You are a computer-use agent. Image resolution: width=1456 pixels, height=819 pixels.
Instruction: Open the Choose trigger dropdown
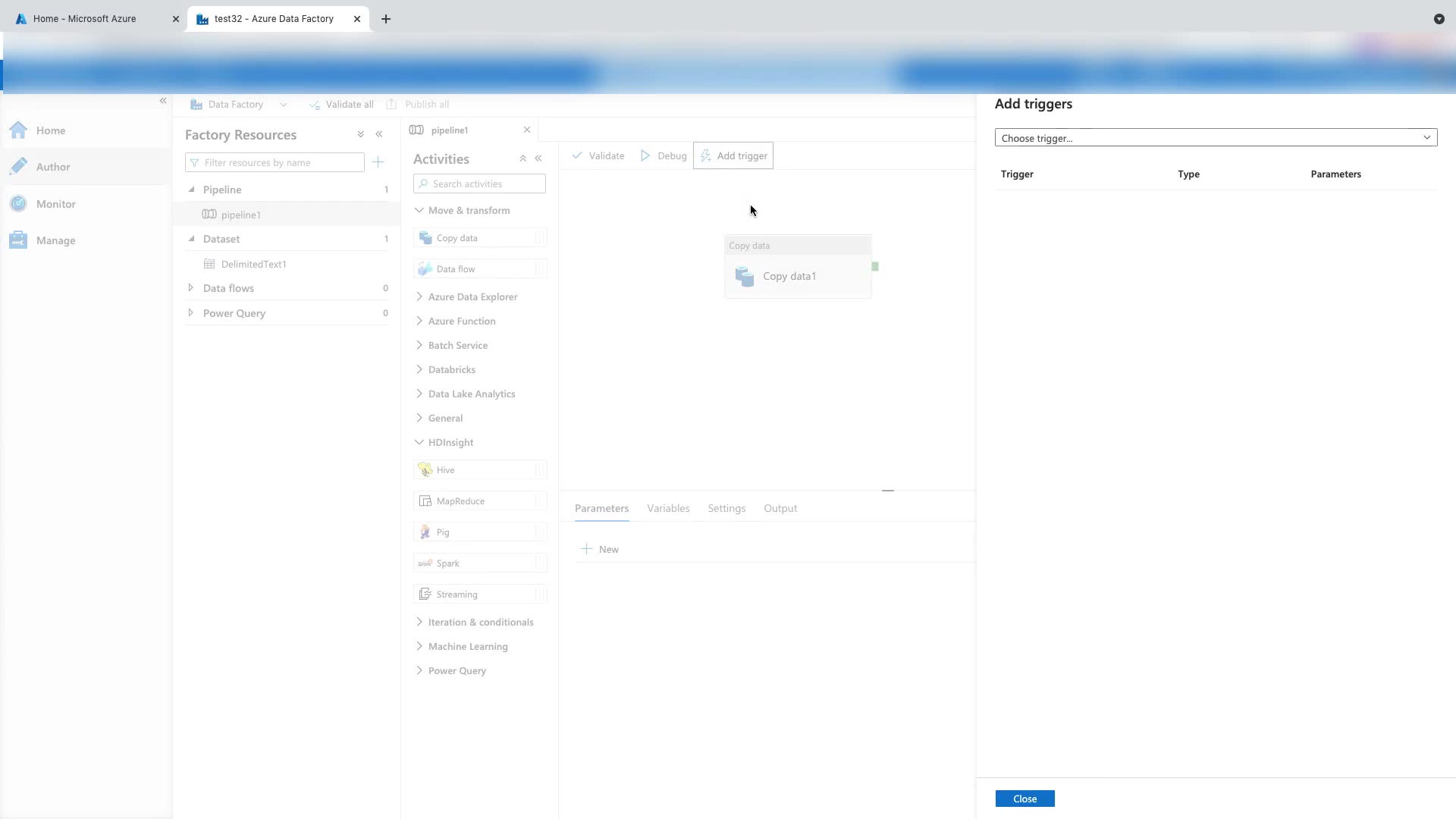1215,138
